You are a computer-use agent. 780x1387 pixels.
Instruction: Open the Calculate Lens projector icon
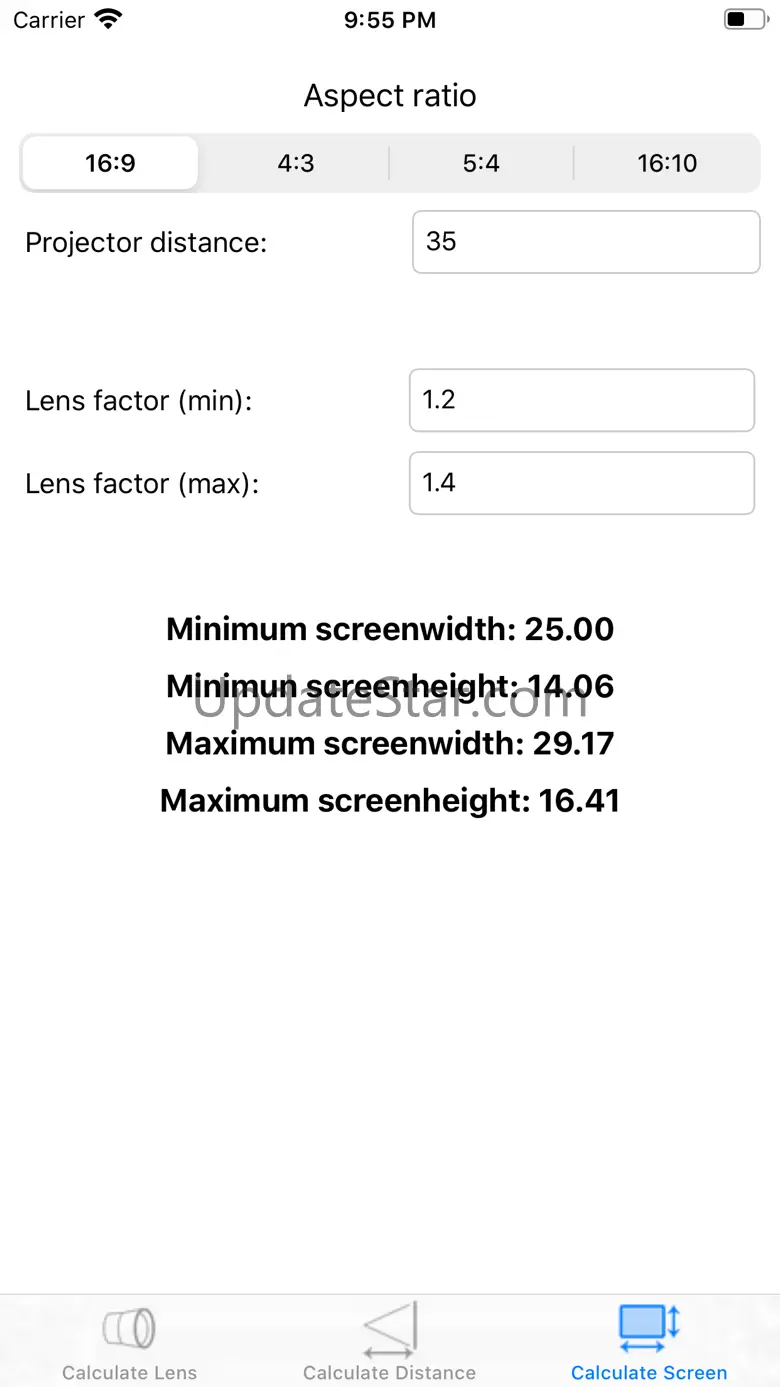[x=129, y=1328]
